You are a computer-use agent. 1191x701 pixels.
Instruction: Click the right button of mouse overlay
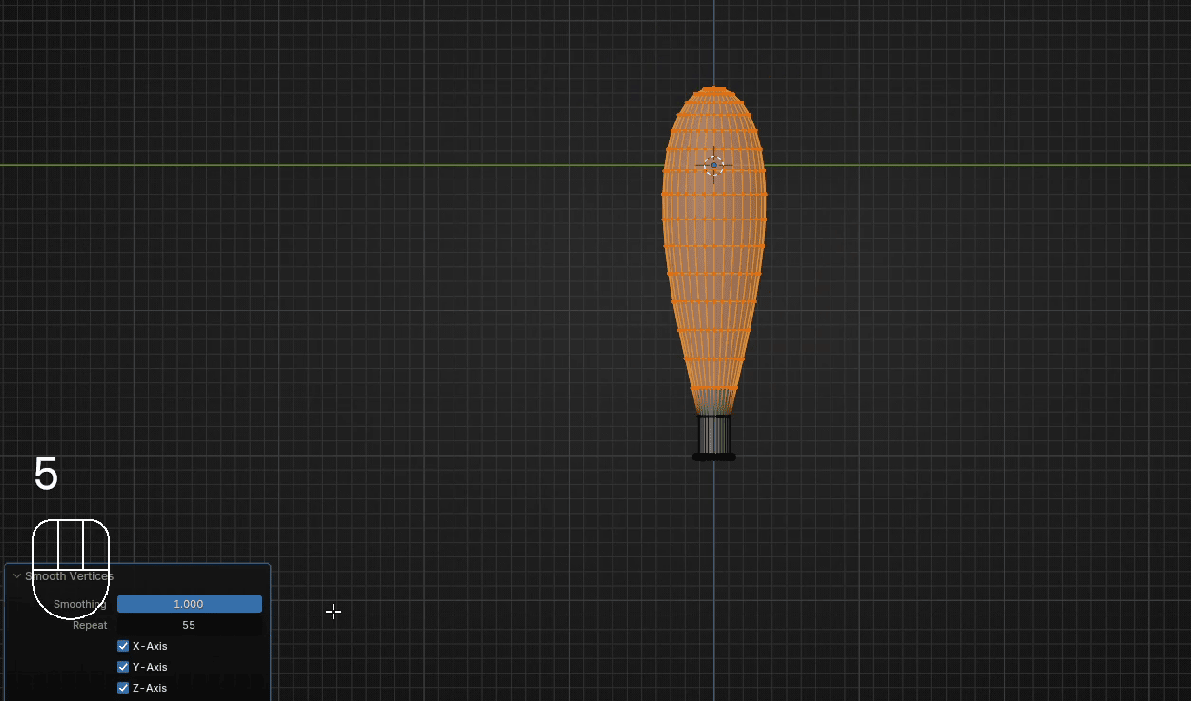[x=96, y=544]
